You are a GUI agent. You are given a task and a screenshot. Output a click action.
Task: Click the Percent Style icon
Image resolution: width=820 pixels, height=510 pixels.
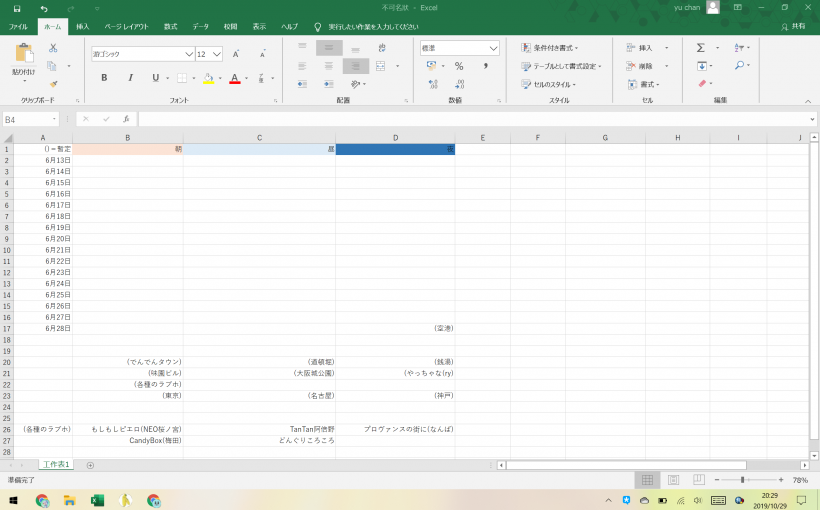[459, 66]
